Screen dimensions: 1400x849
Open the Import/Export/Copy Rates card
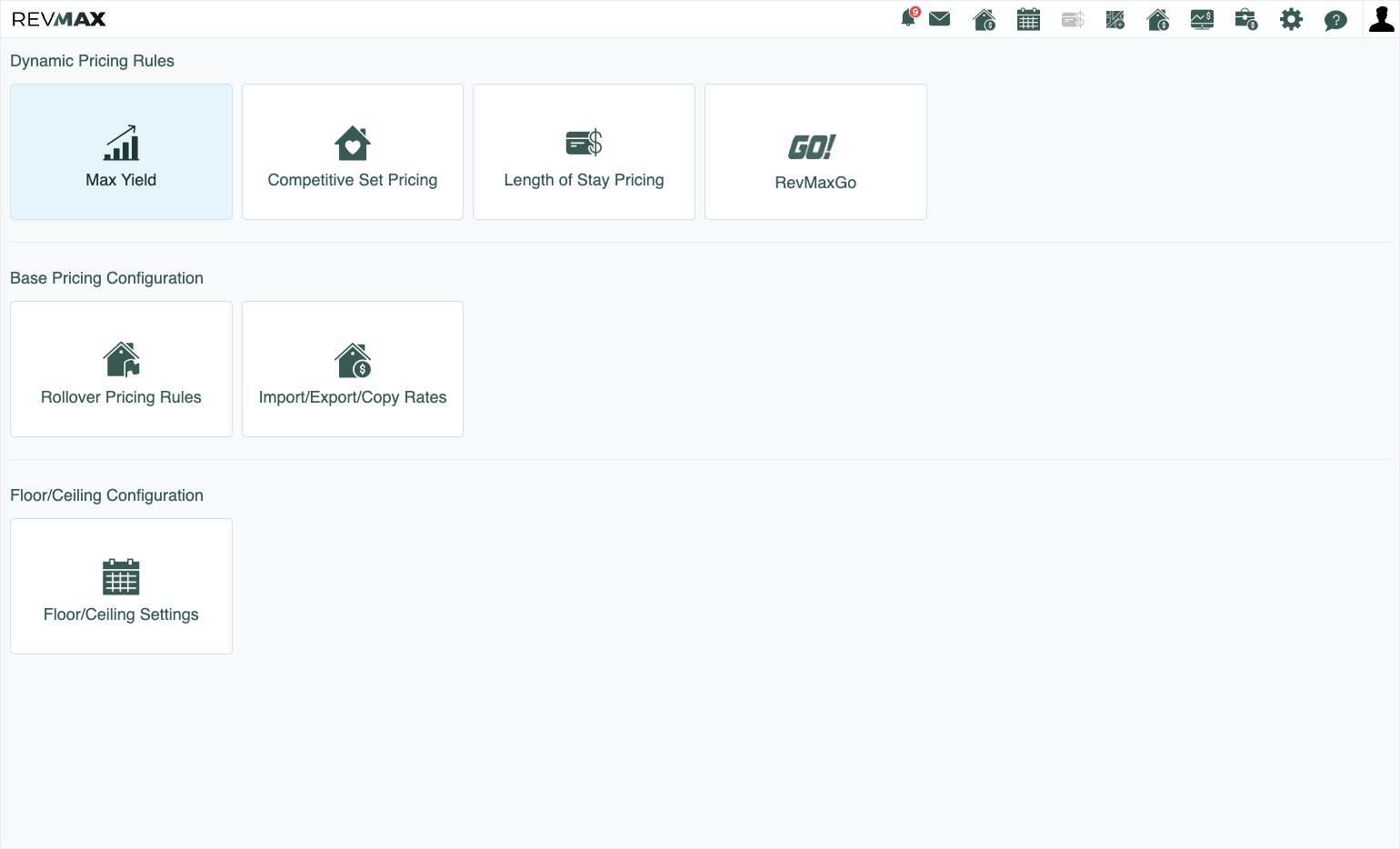(353, 369)
